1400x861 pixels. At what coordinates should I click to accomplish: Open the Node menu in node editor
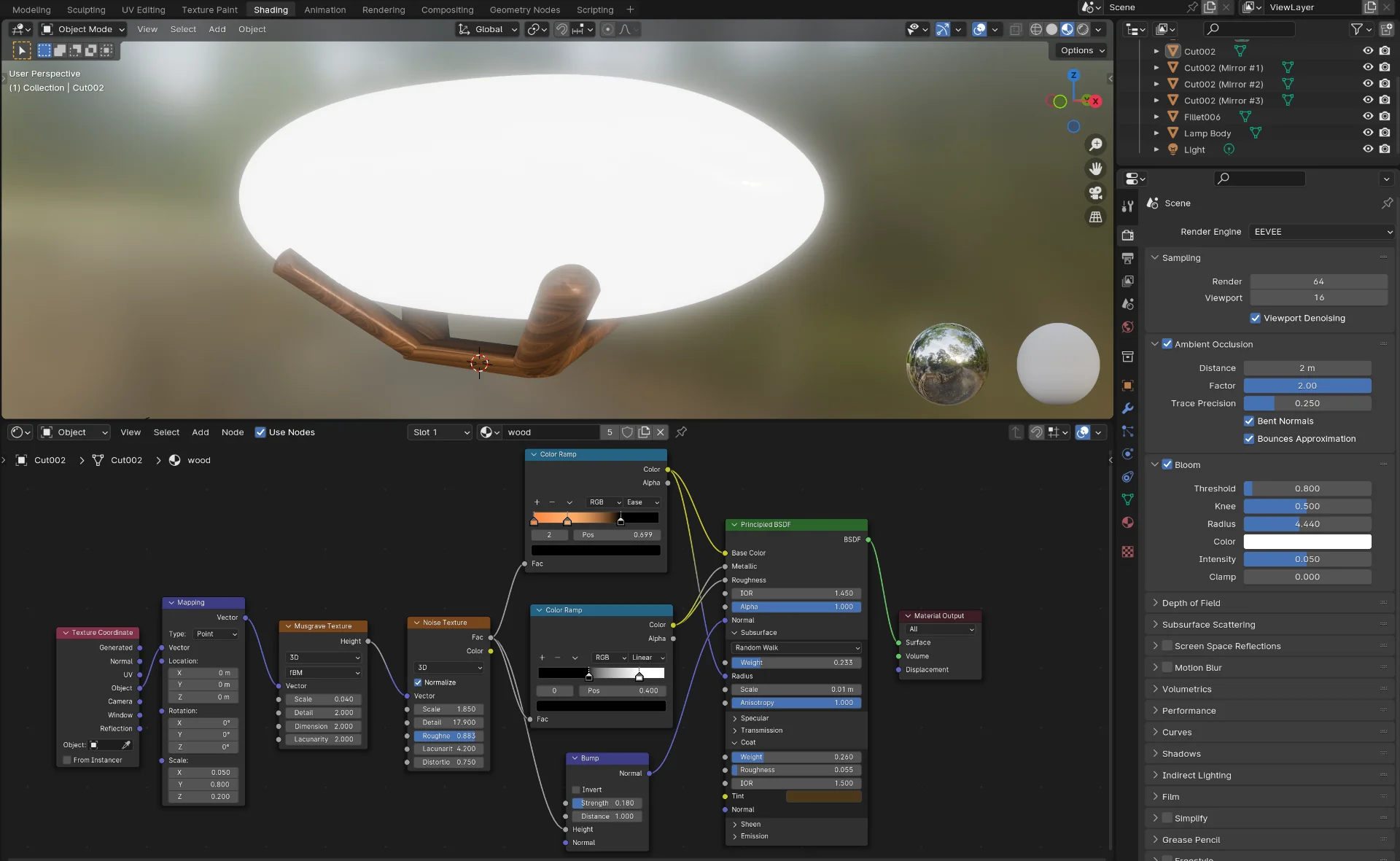(x=233, y=432)
